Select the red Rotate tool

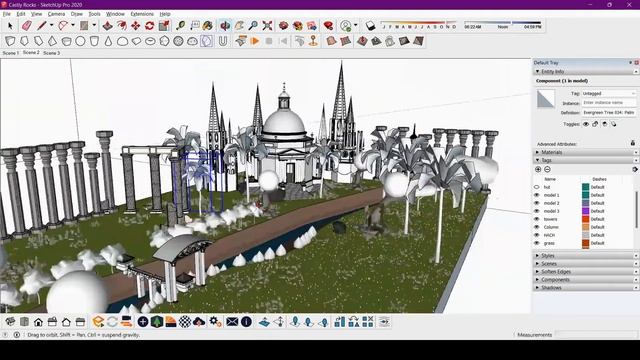tap(149, 26)
